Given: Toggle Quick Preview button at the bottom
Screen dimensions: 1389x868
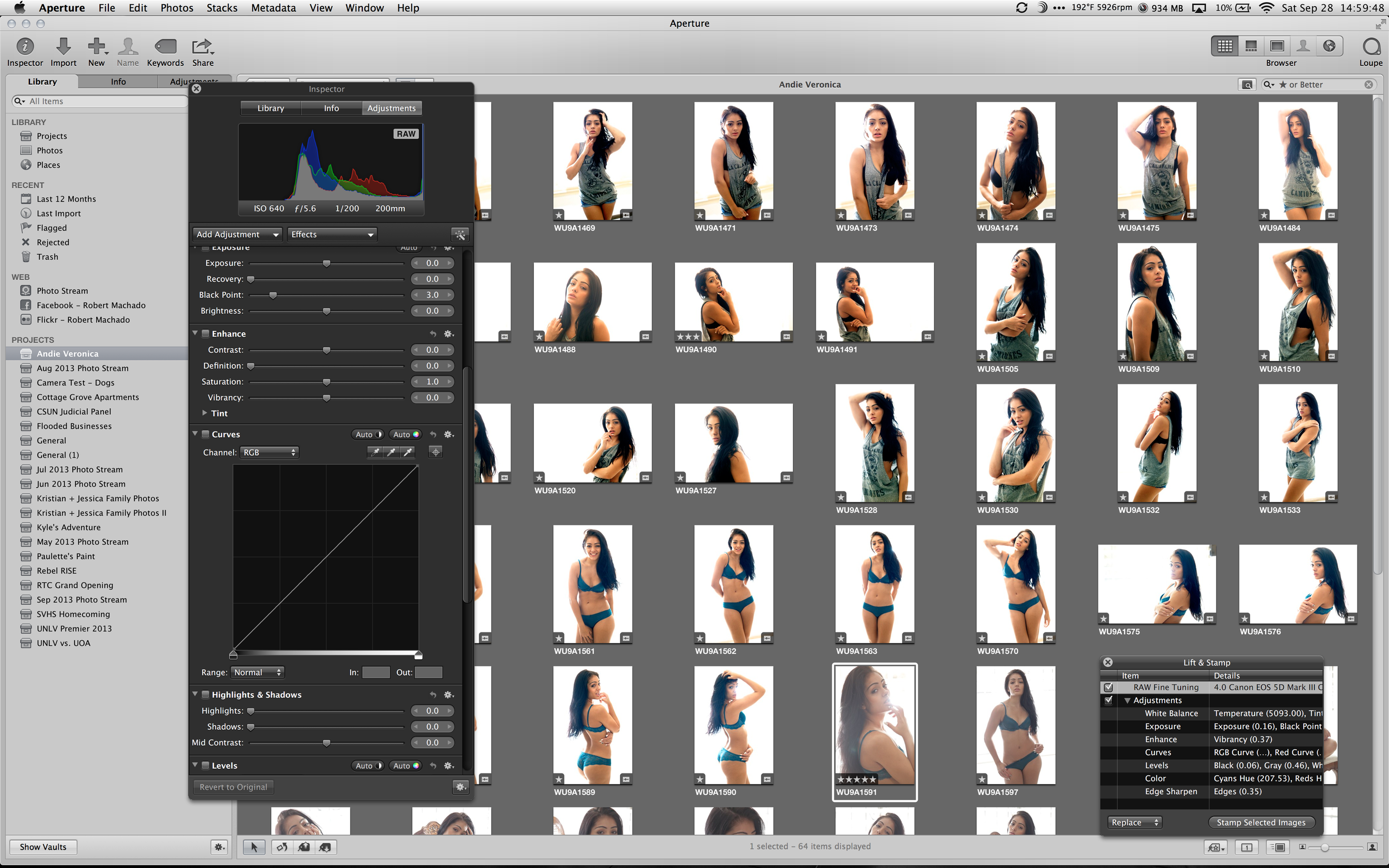Looking at the screenshot, I should pyautogui.click(x=1279, y=847).
